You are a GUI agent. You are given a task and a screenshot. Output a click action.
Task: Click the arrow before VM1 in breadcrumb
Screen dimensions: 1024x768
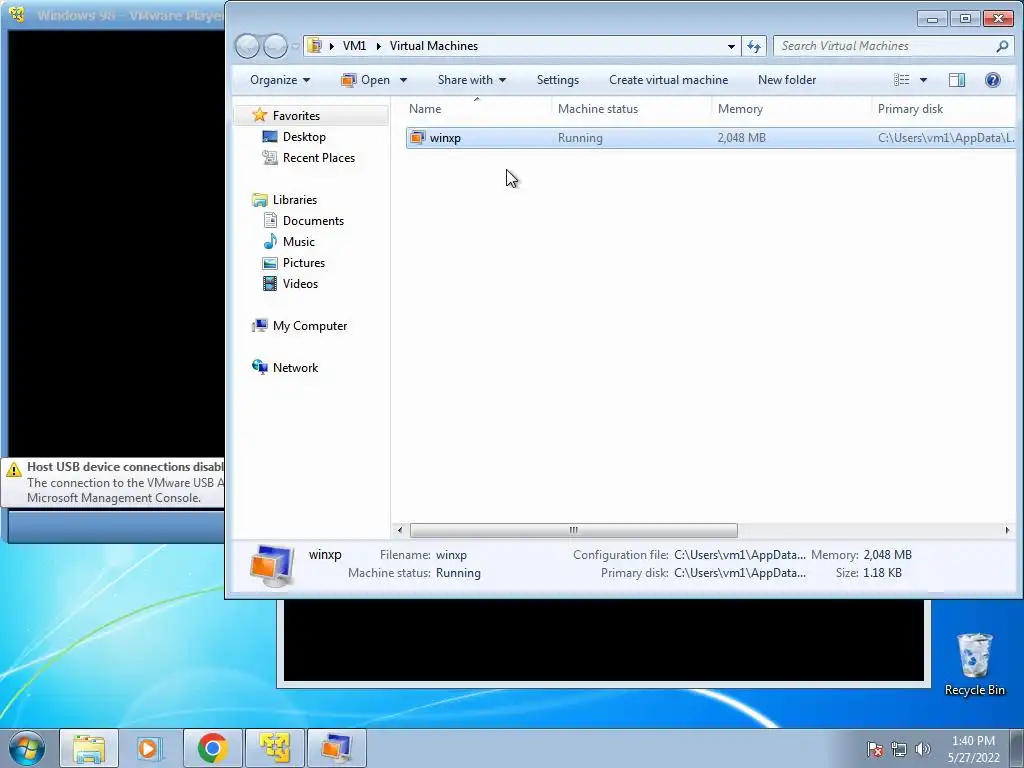tap(332, 46)
